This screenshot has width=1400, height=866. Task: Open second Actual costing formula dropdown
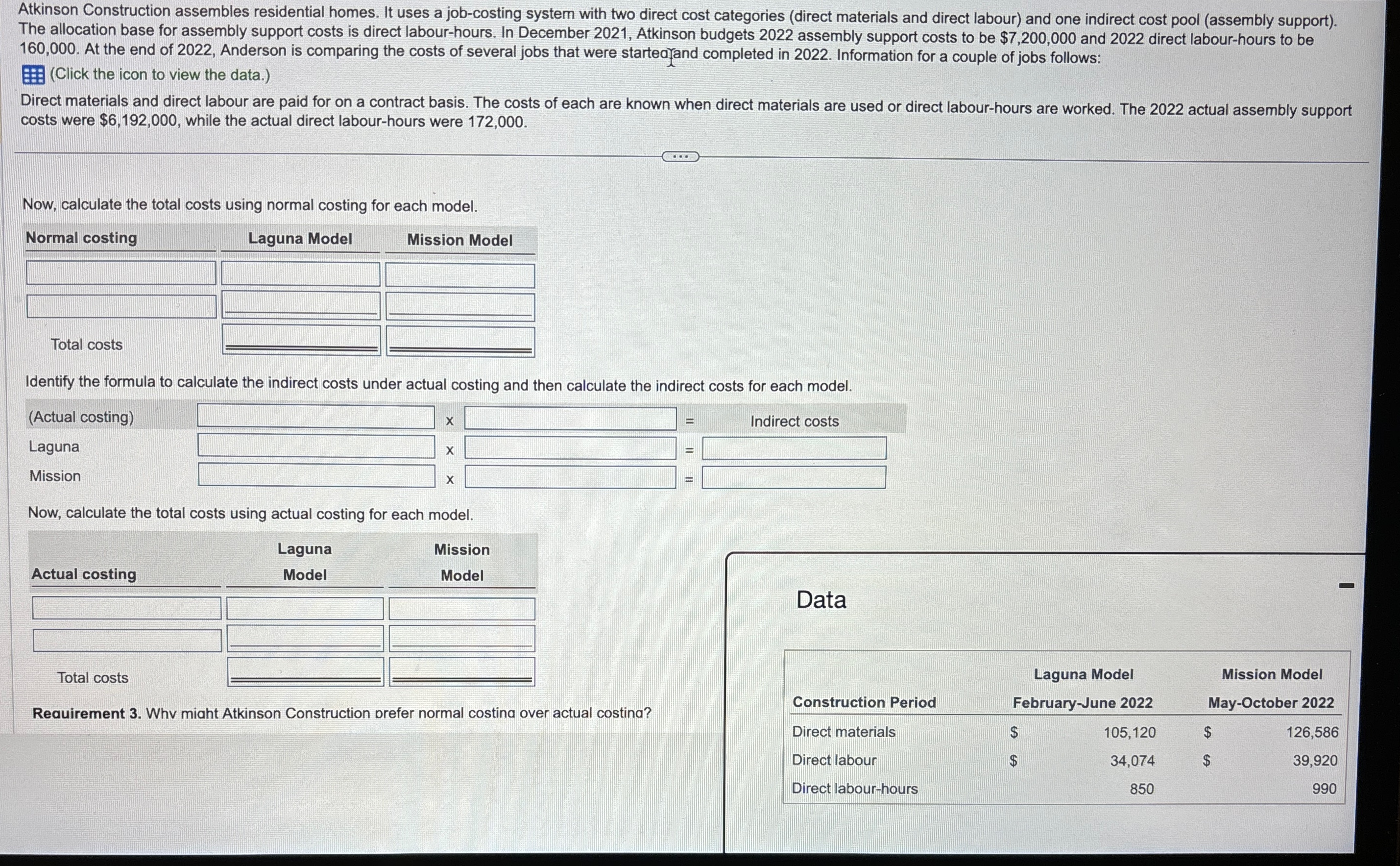[x=570, y=418]
